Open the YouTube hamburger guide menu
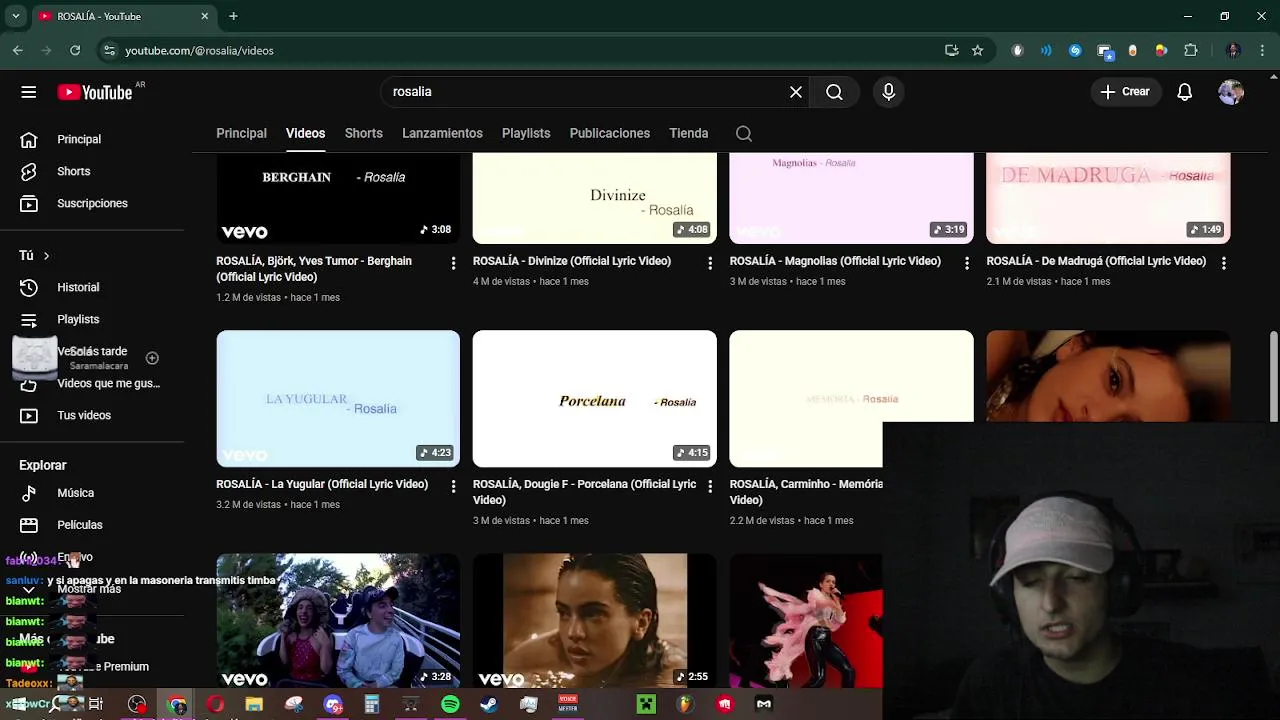 [28, 92]
